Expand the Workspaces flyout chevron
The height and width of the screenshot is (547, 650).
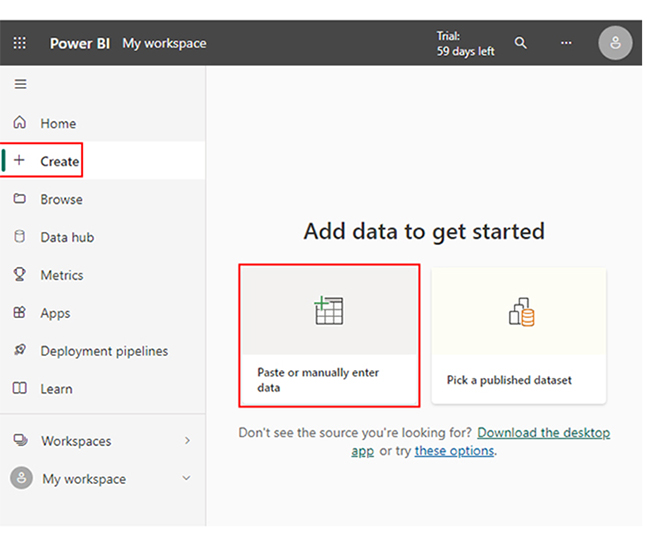click(x=187, y=441)
